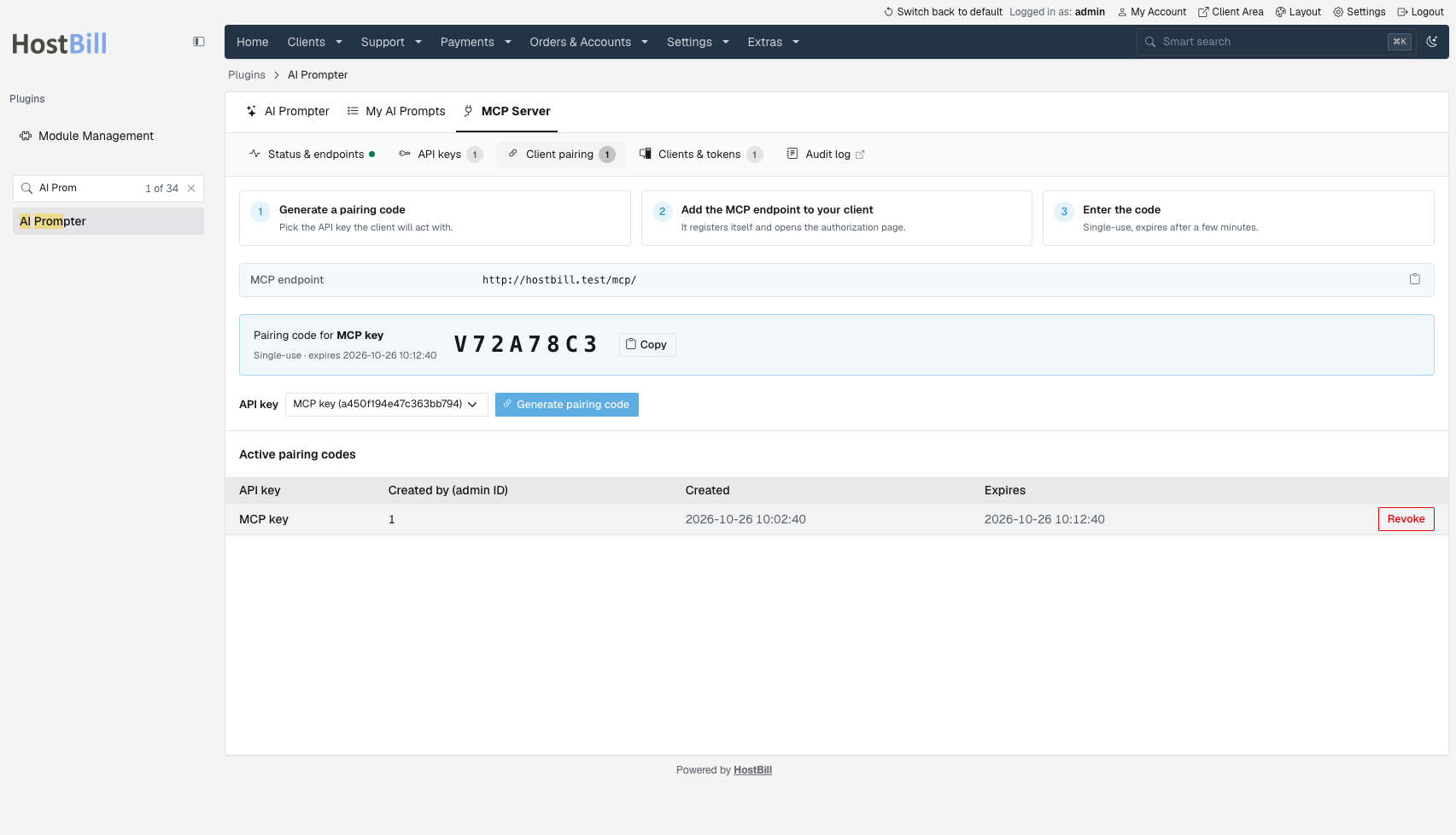The height and width of the screenshot is (835, 1456).
Task: Switch to My AI Prompts tab
Action: coord(396,111)
